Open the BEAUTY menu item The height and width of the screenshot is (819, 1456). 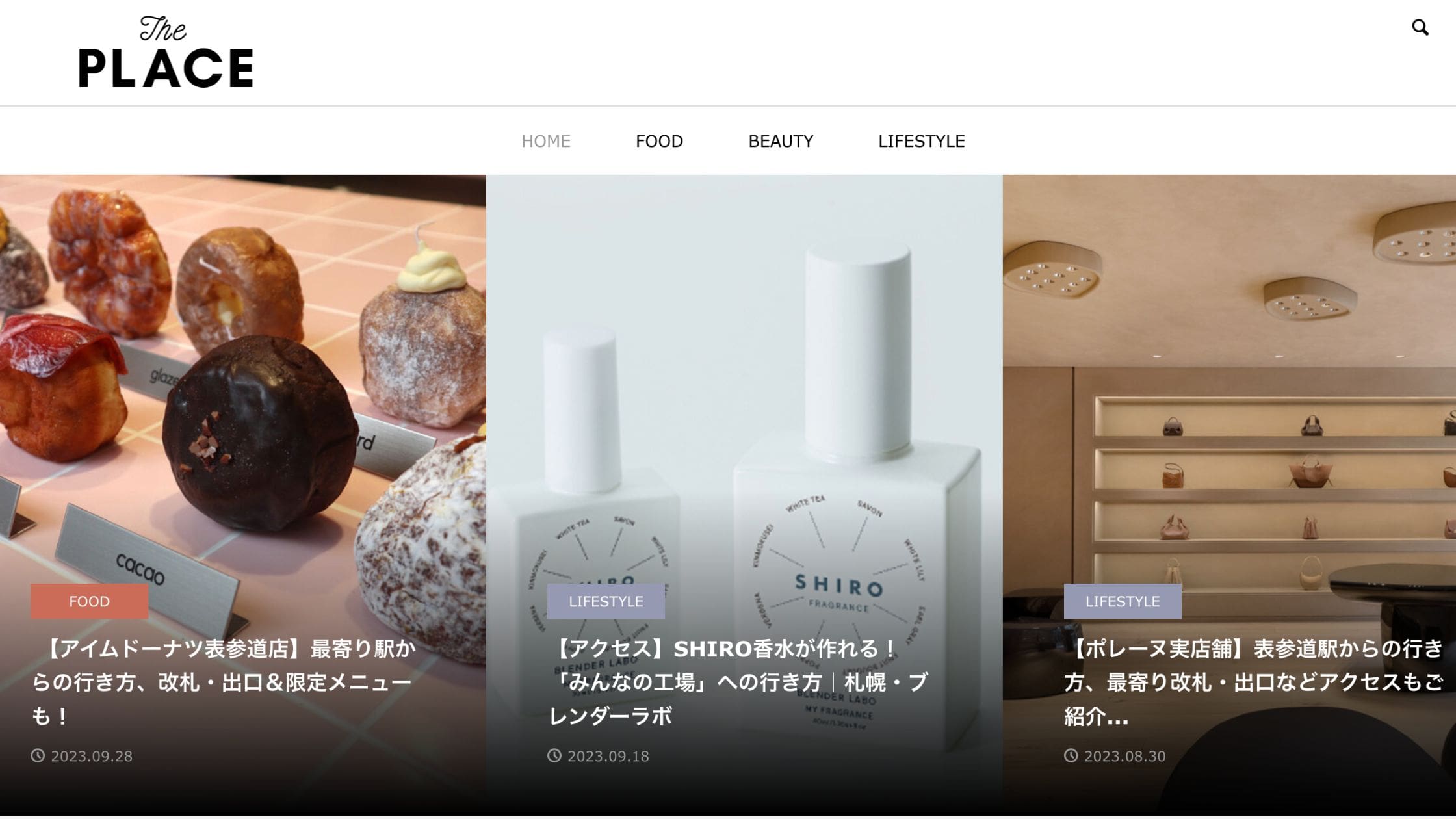(x=781, y=141)
